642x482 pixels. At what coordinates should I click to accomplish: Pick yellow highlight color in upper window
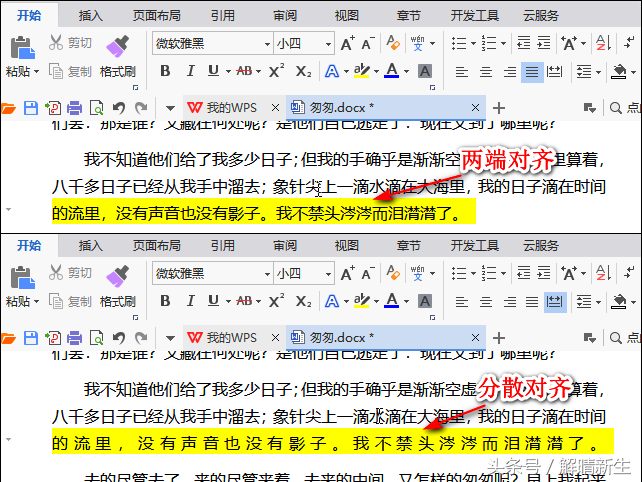pyautogui.click(x=362, y=71)
